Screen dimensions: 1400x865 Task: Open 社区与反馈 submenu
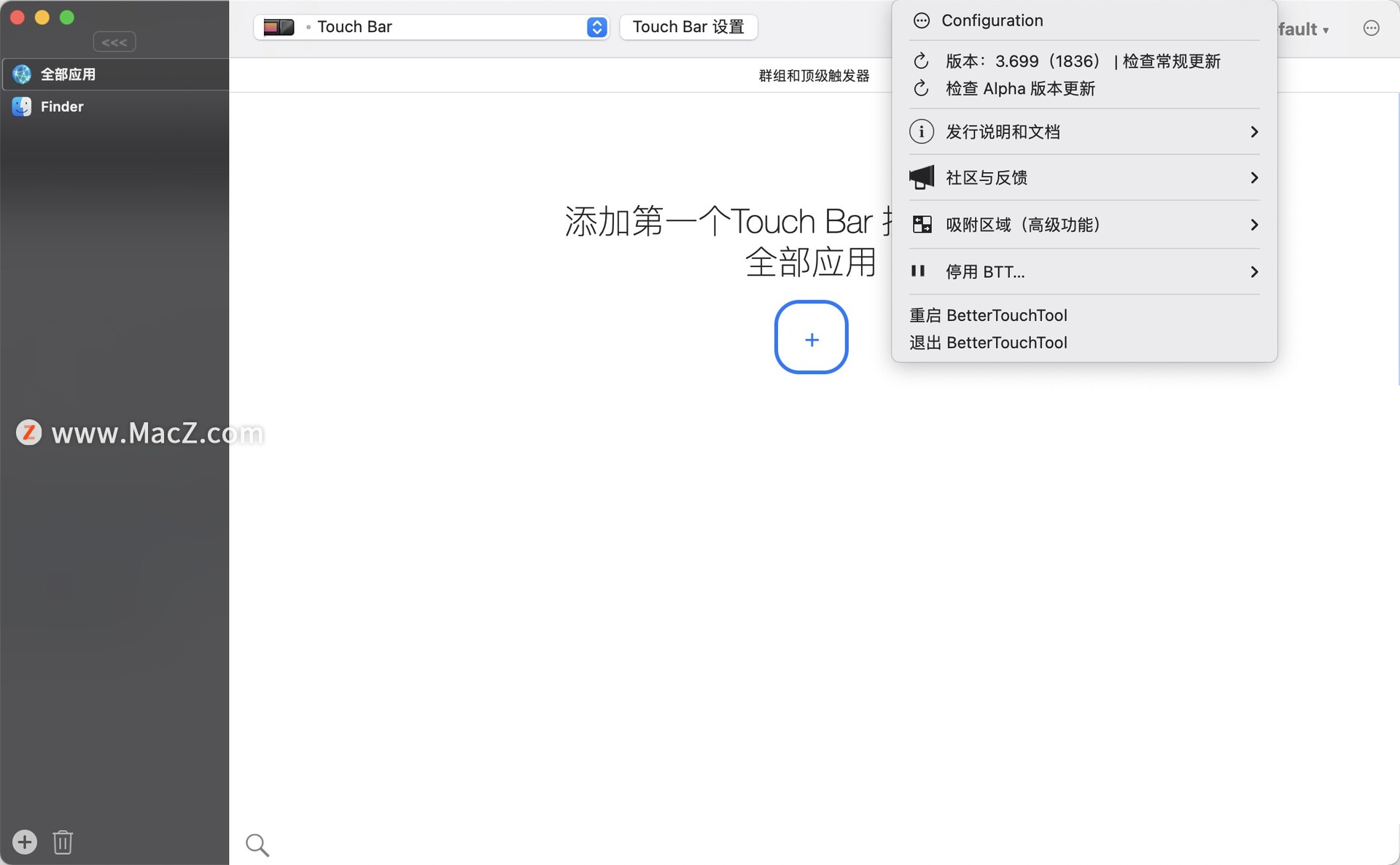pyautogui.click(x=1084, y=178)
